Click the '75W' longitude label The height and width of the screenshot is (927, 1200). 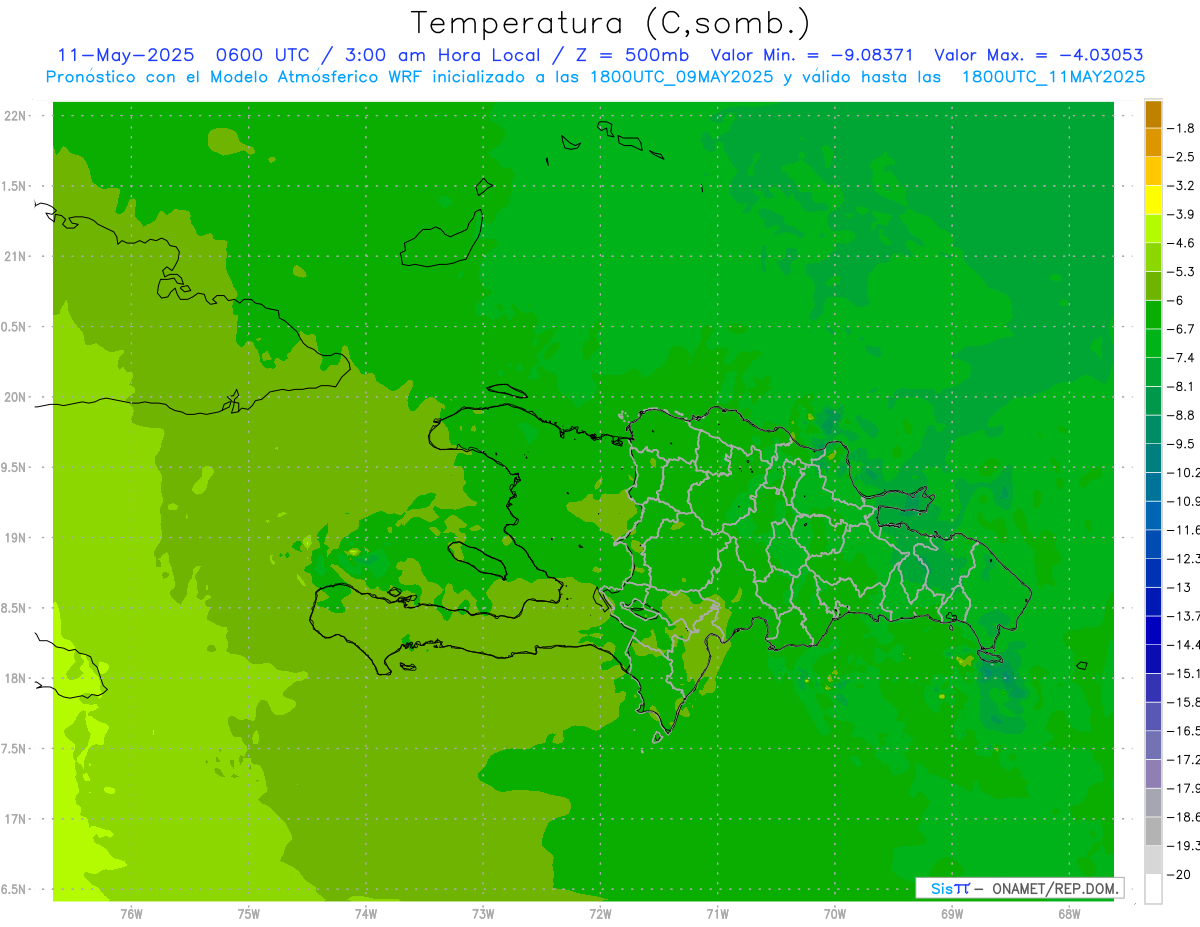click(x=249, y=914)
